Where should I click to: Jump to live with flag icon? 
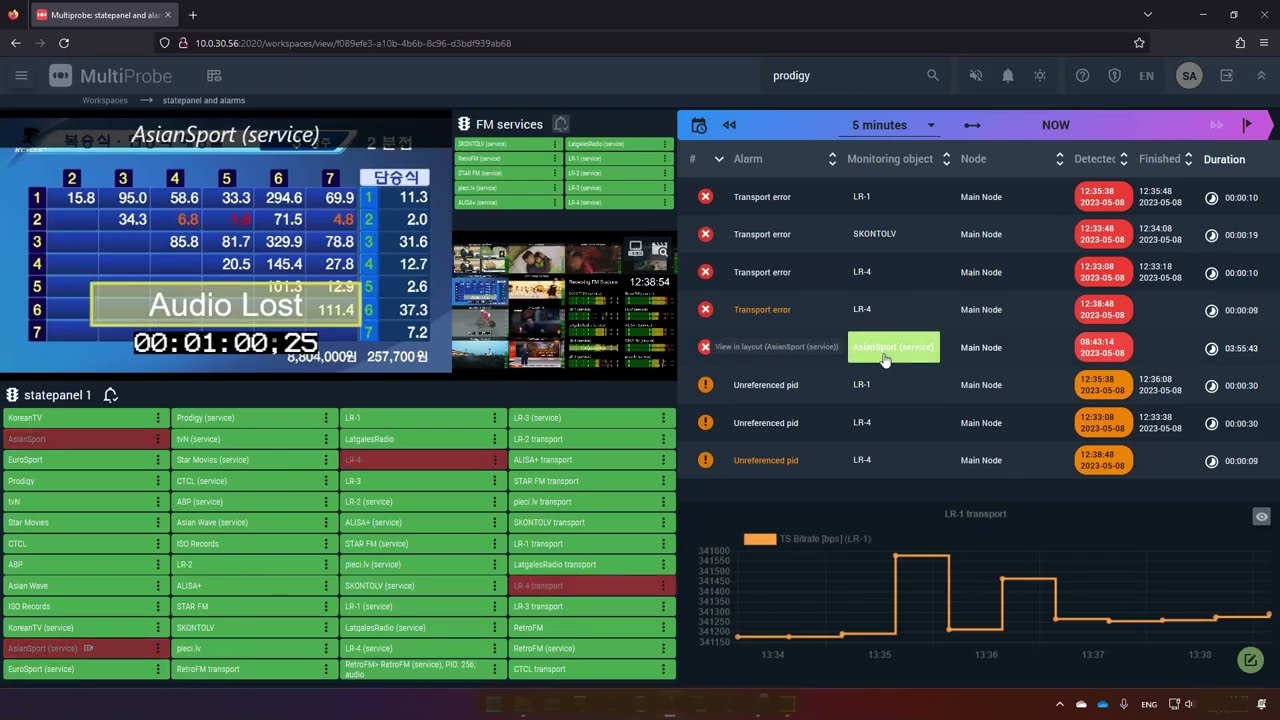click(x=1247, y=125)
